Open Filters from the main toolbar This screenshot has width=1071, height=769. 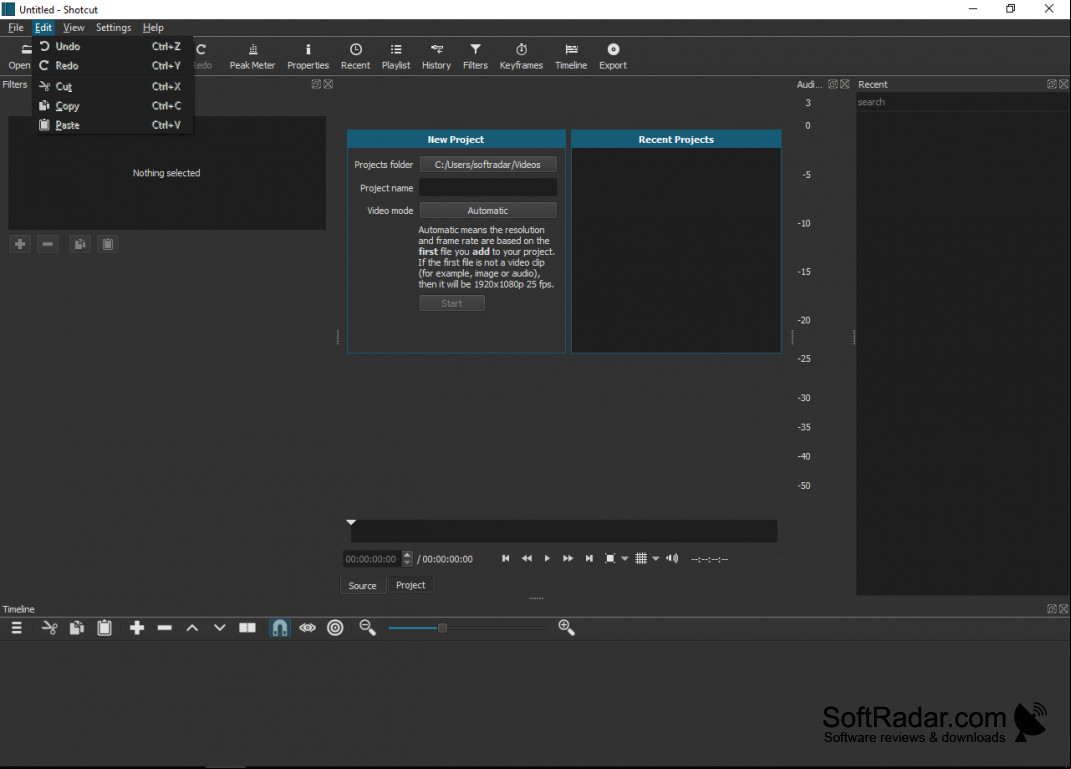coord(475,56)
